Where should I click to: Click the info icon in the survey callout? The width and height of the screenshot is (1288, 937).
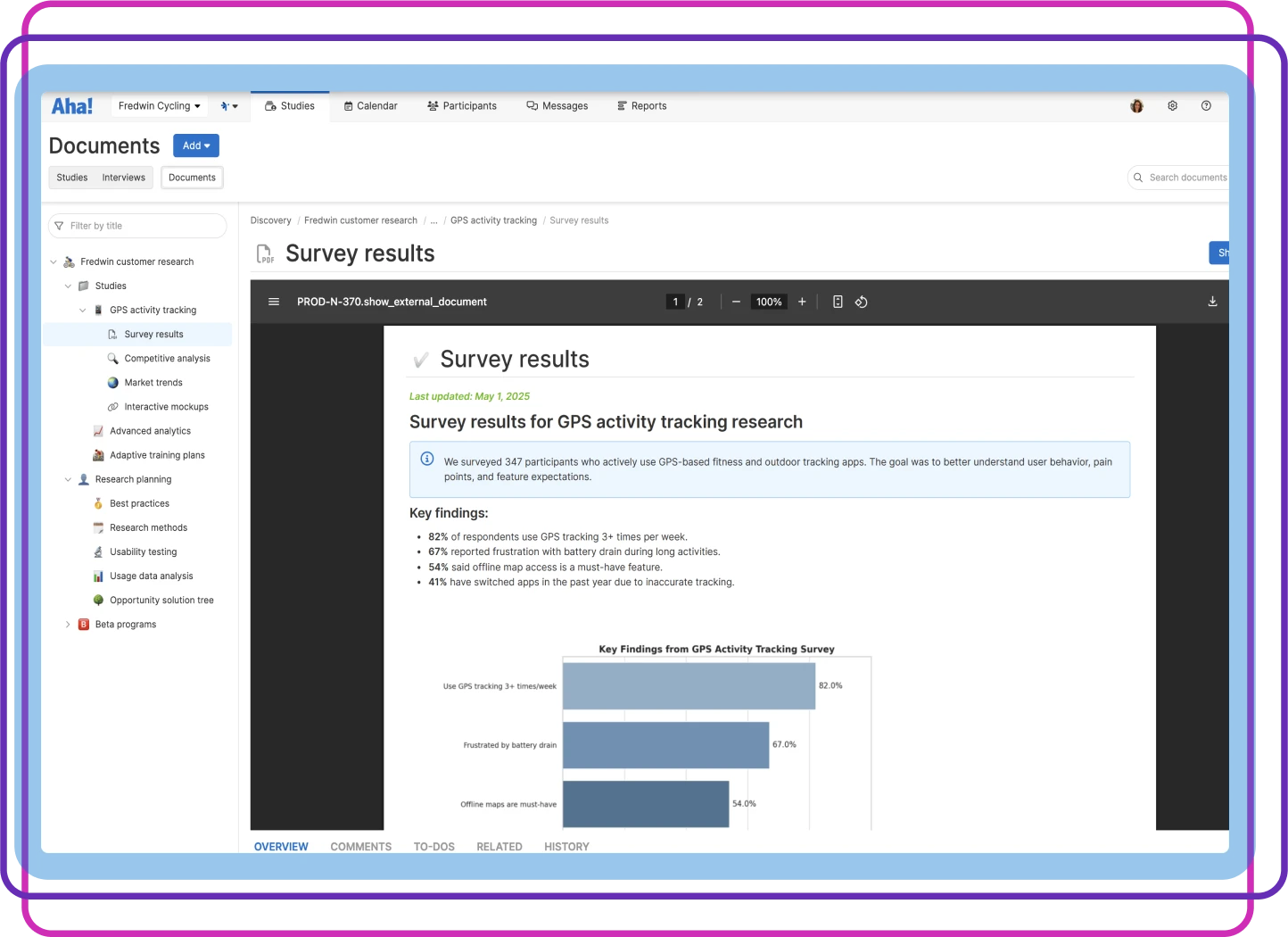(427, 460)
